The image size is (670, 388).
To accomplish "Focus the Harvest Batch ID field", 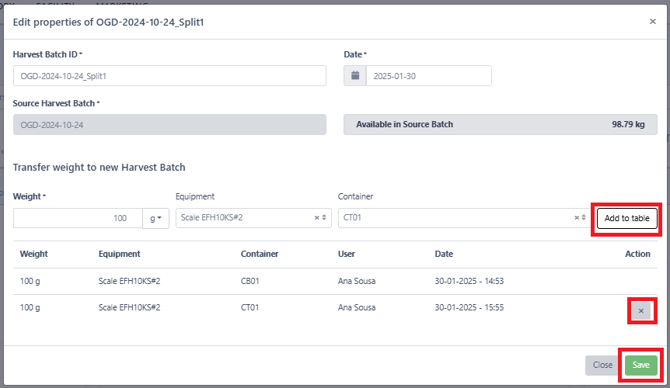I will (x=170, y=76).
